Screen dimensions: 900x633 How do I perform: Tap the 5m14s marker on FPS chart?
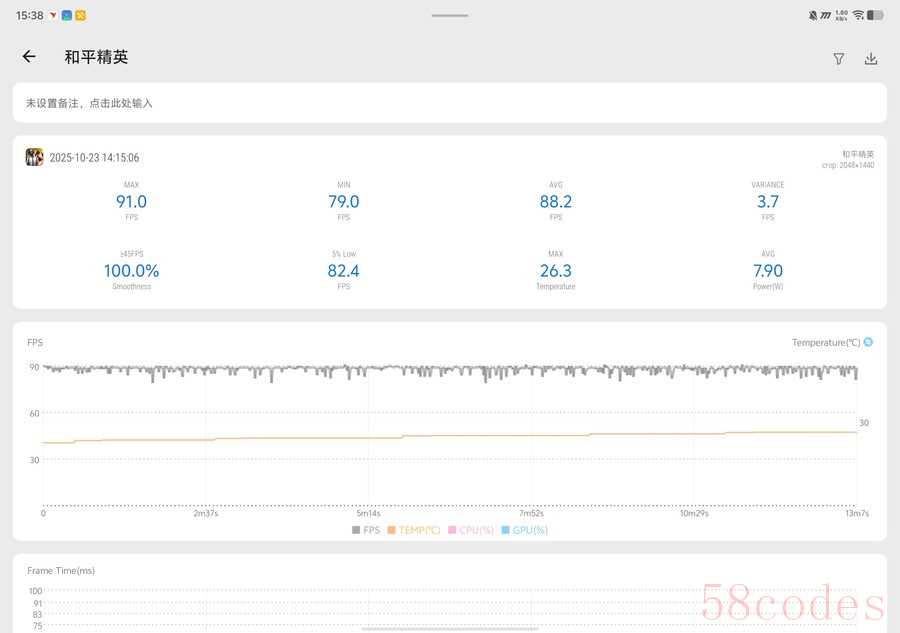(368, 513)
